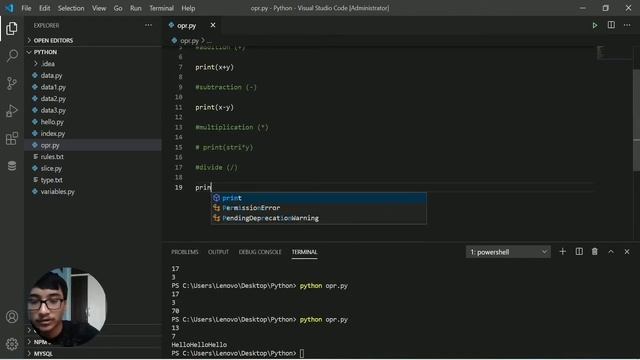Close the terminal panel
The image size is (640, 360).
(x=627, y=252)
